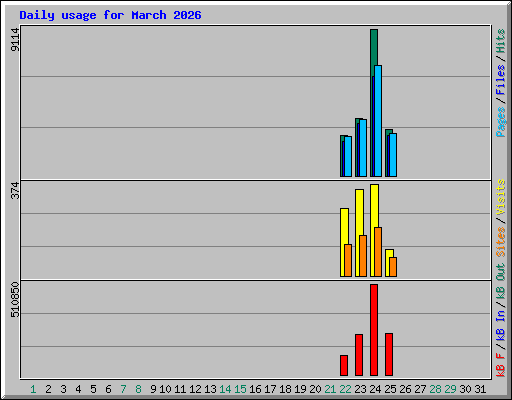The image size is (512, 400).
Task: Click day number 24 on the x-axis
Action: click(375, 389)
